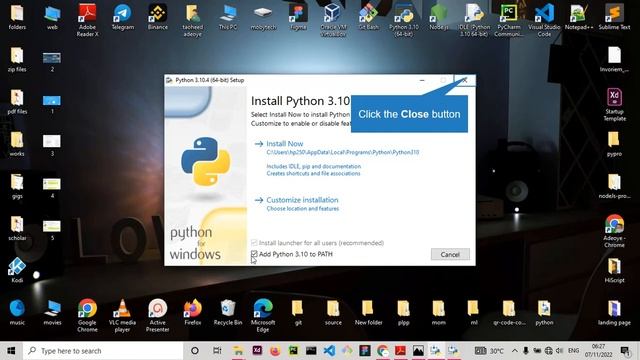The width and height of the screenshot is (640, 360).
Task: Select the mobytech drive icon
Action: pyautogui.click(x=263, y=17)
